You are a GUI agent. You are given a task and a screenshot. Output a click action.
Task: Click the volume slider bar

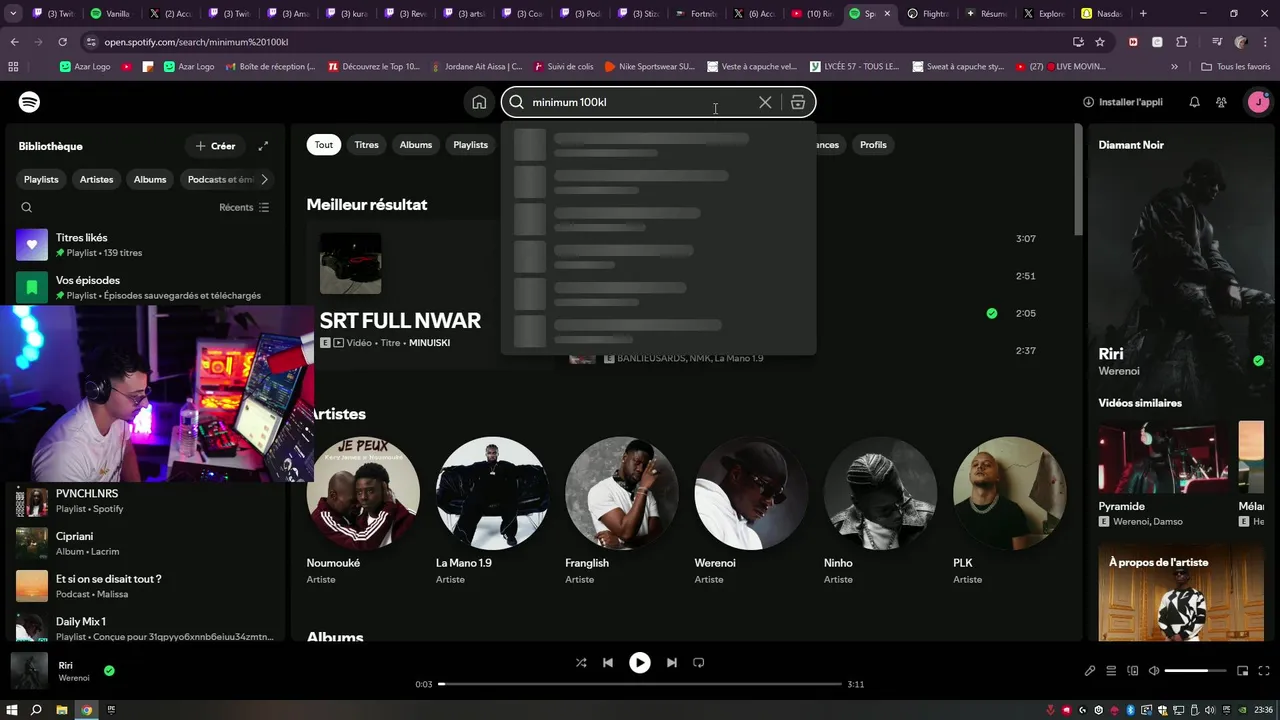coord(1196,671)
